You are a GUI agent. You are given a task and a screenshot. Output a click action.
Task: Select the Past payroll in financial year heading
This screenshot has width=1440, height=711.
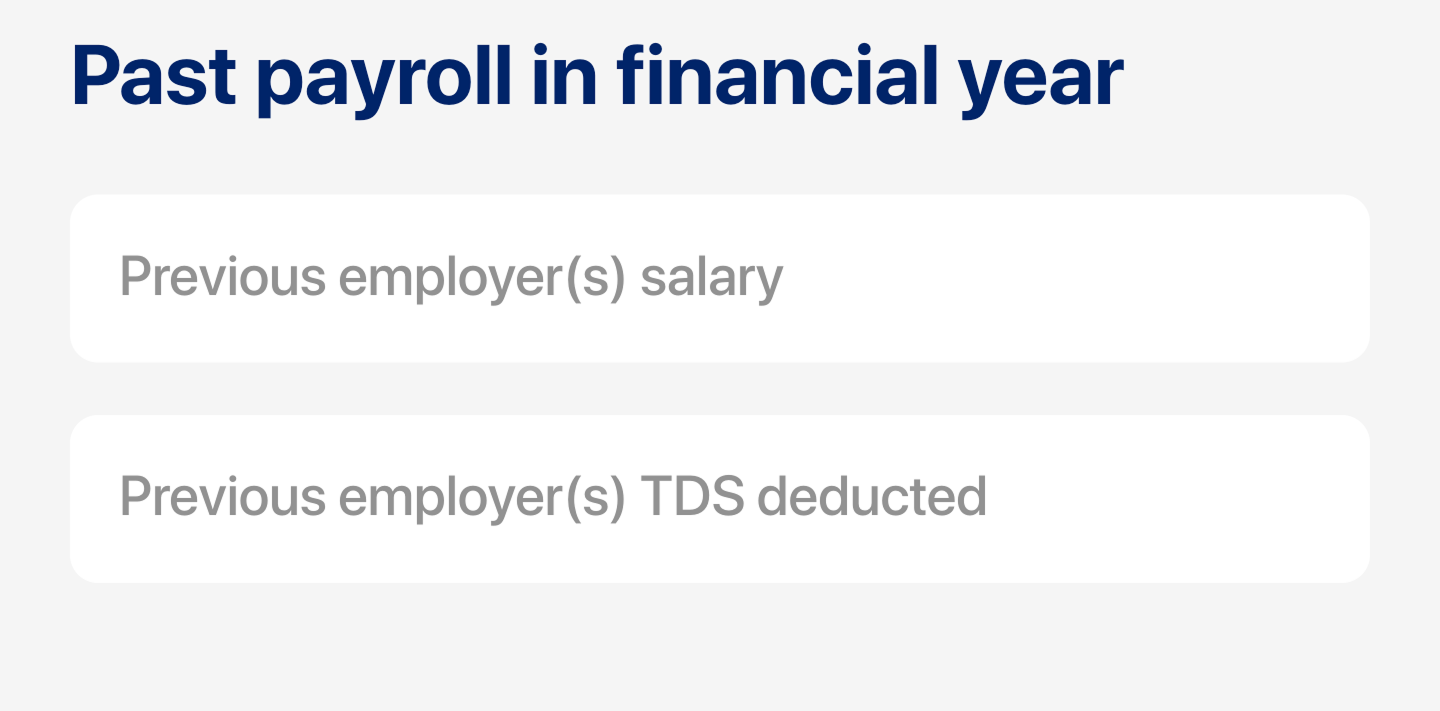[597, 79]
